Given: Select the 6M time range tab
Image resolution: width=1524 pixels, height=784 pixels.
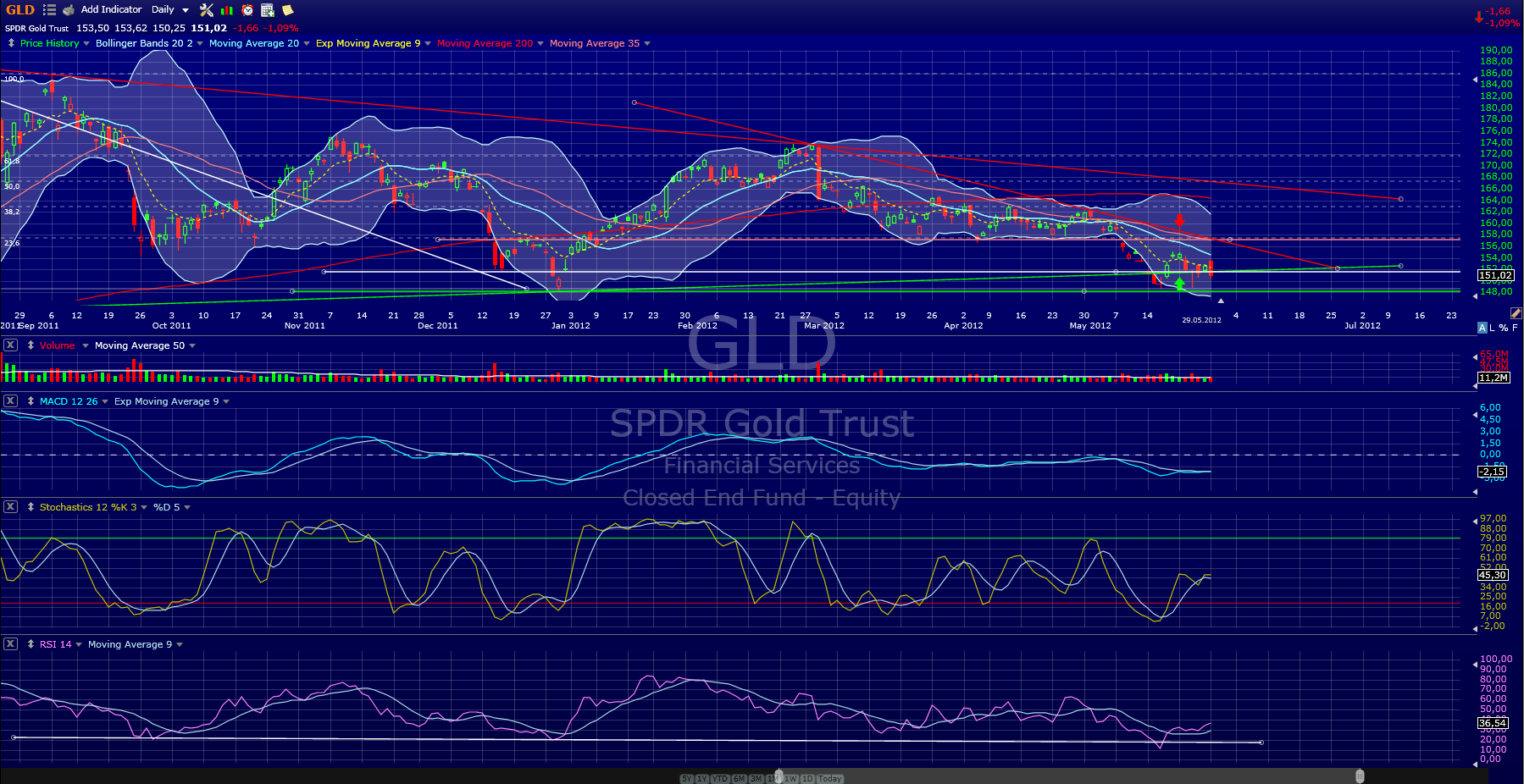Looking at the screenshot, I should coord(740,779).
